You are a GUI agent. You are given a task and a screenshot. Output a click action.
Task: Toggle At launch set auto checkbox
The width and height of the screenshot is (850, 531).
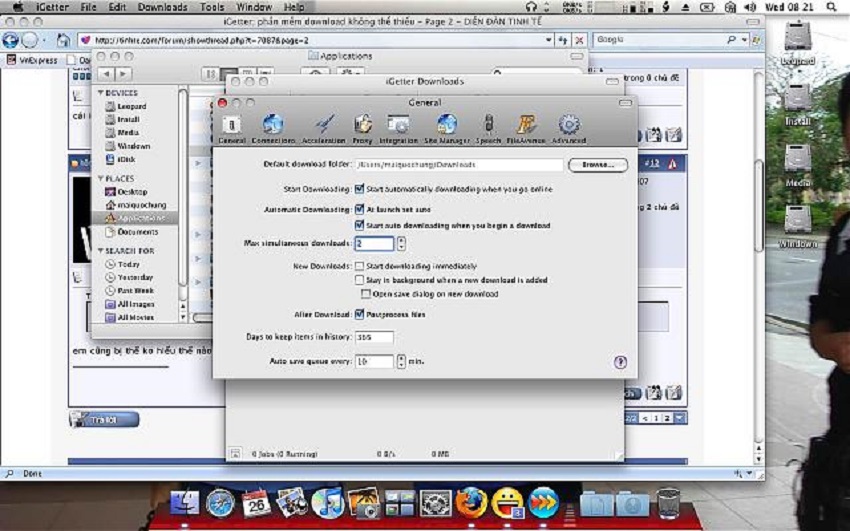coord(359,209)
